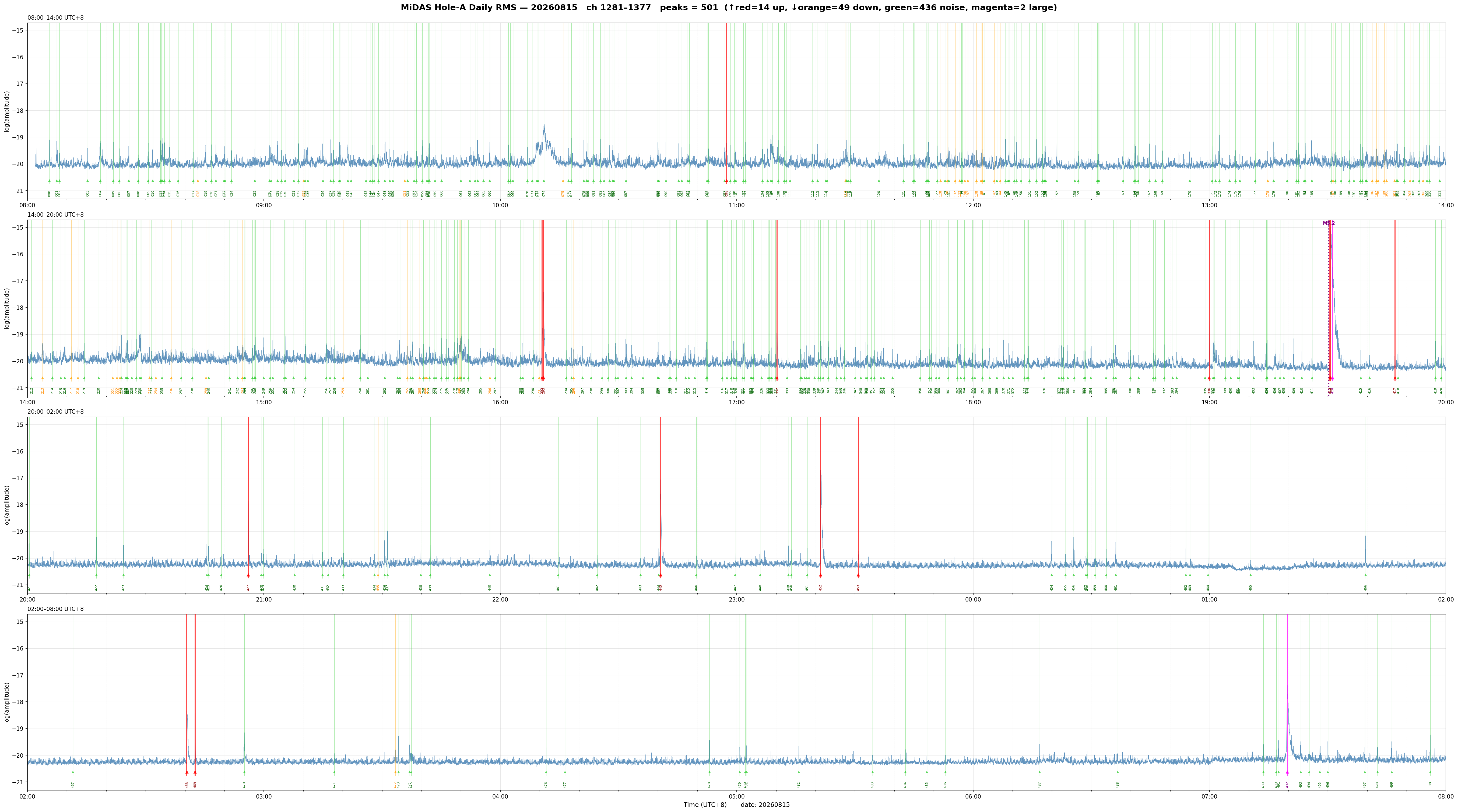Click the "09:00" time tick label
The image size is (1458, 812).
pos(264,205)
